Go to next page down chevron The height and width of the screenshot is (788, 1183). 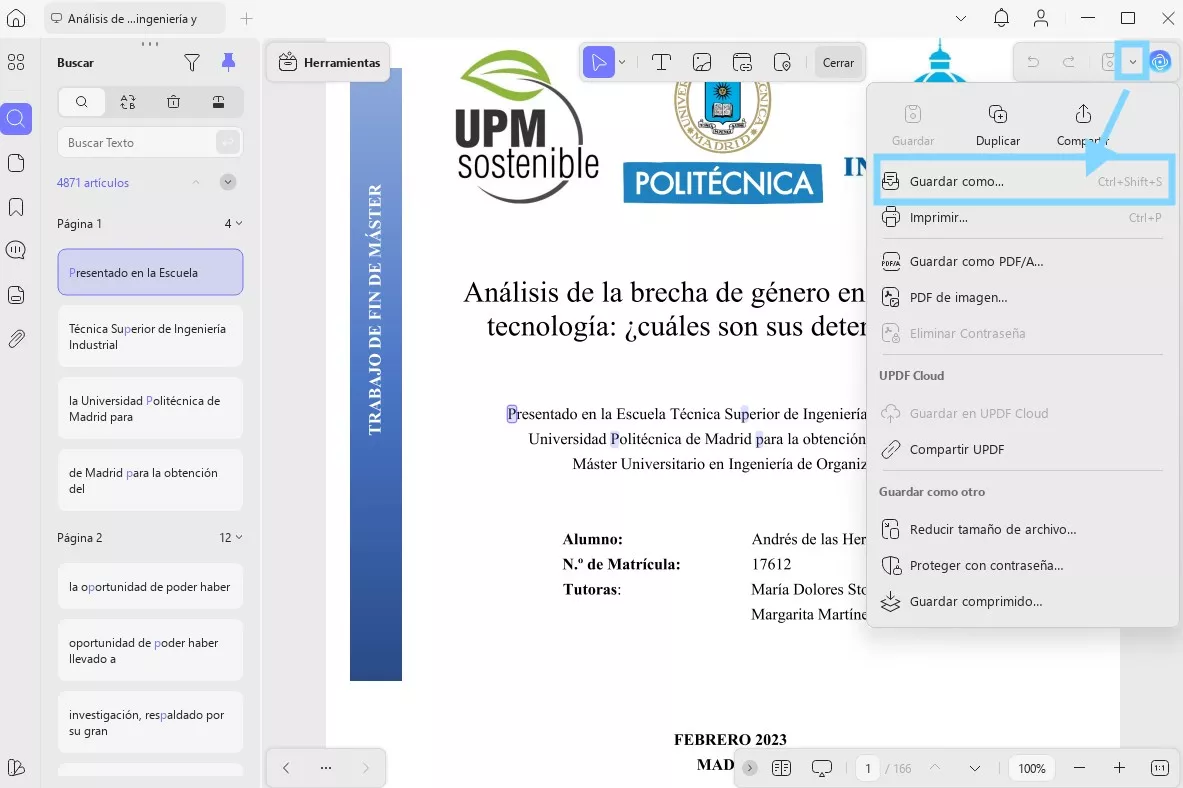[x=975, y=768]
